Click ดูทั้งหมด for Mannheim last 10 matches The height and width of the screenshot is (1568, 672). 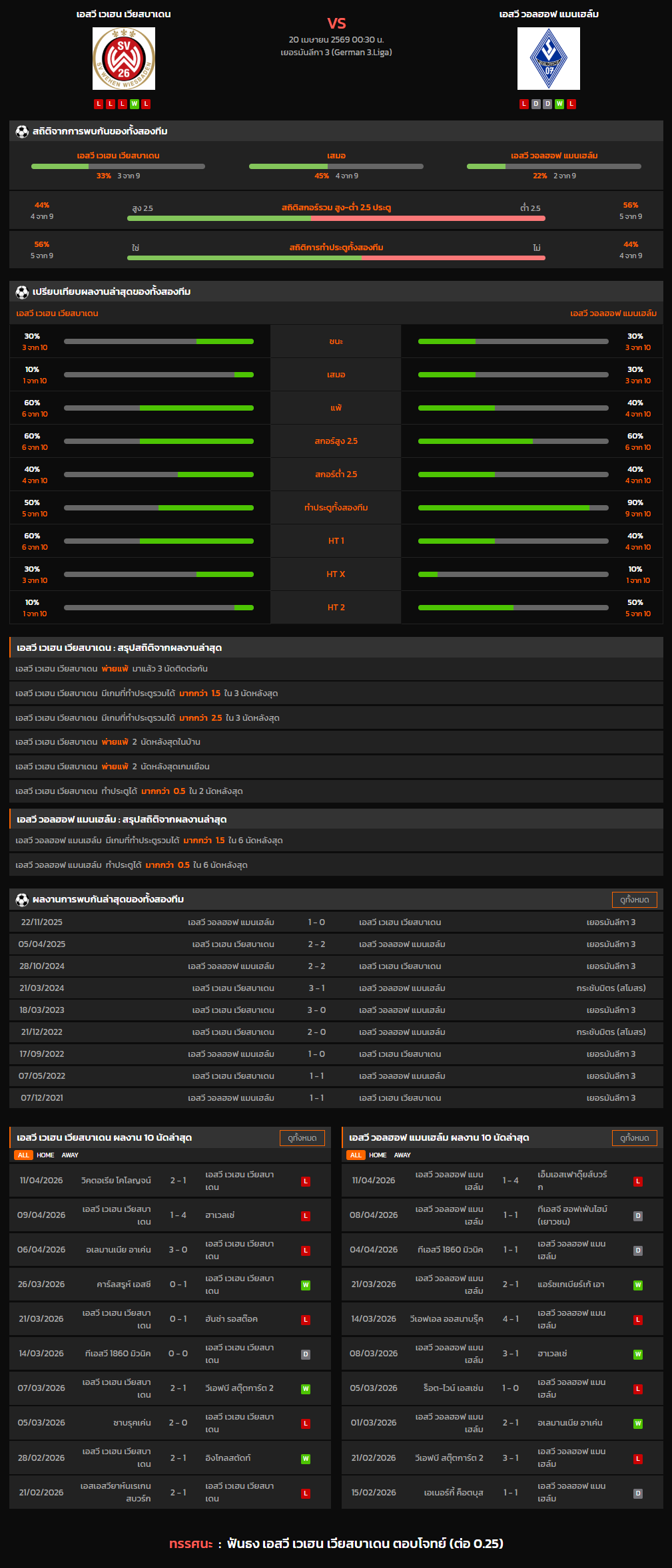(634, 1138)
